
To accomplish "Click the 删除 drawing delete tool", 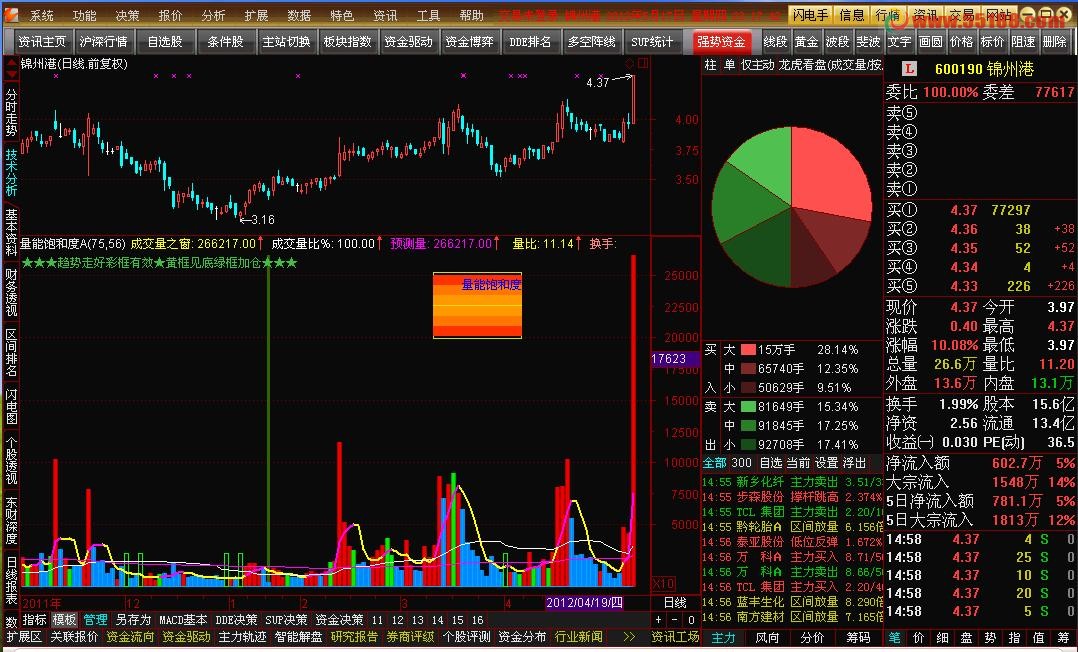I will click(x=1053, y=42).
